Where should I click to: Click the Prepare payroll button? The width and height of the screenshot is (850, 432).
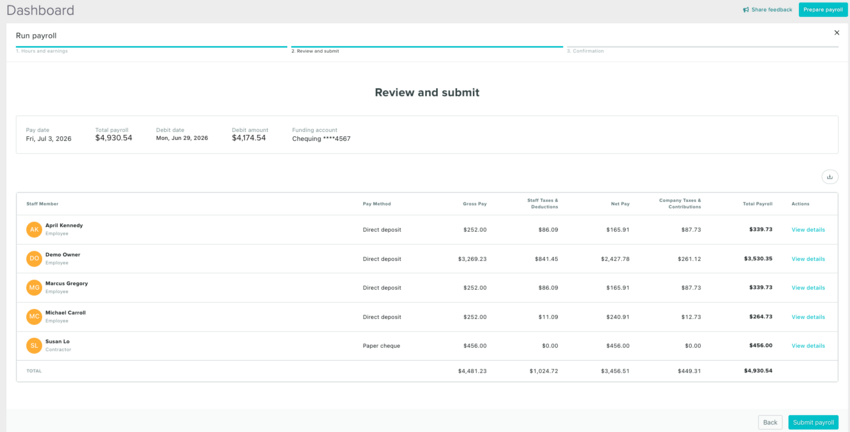point(823,10)
